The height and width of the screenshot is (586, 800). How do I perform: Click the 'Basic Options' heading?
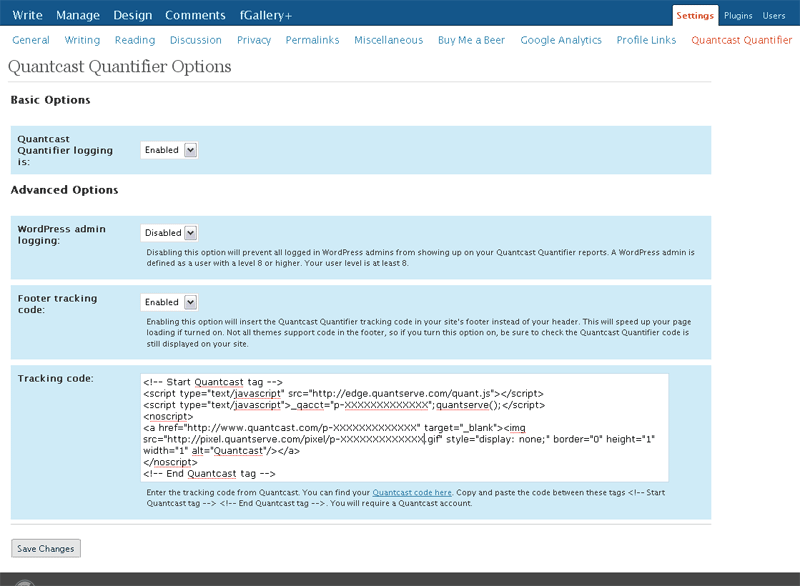(x=51, y=100)
